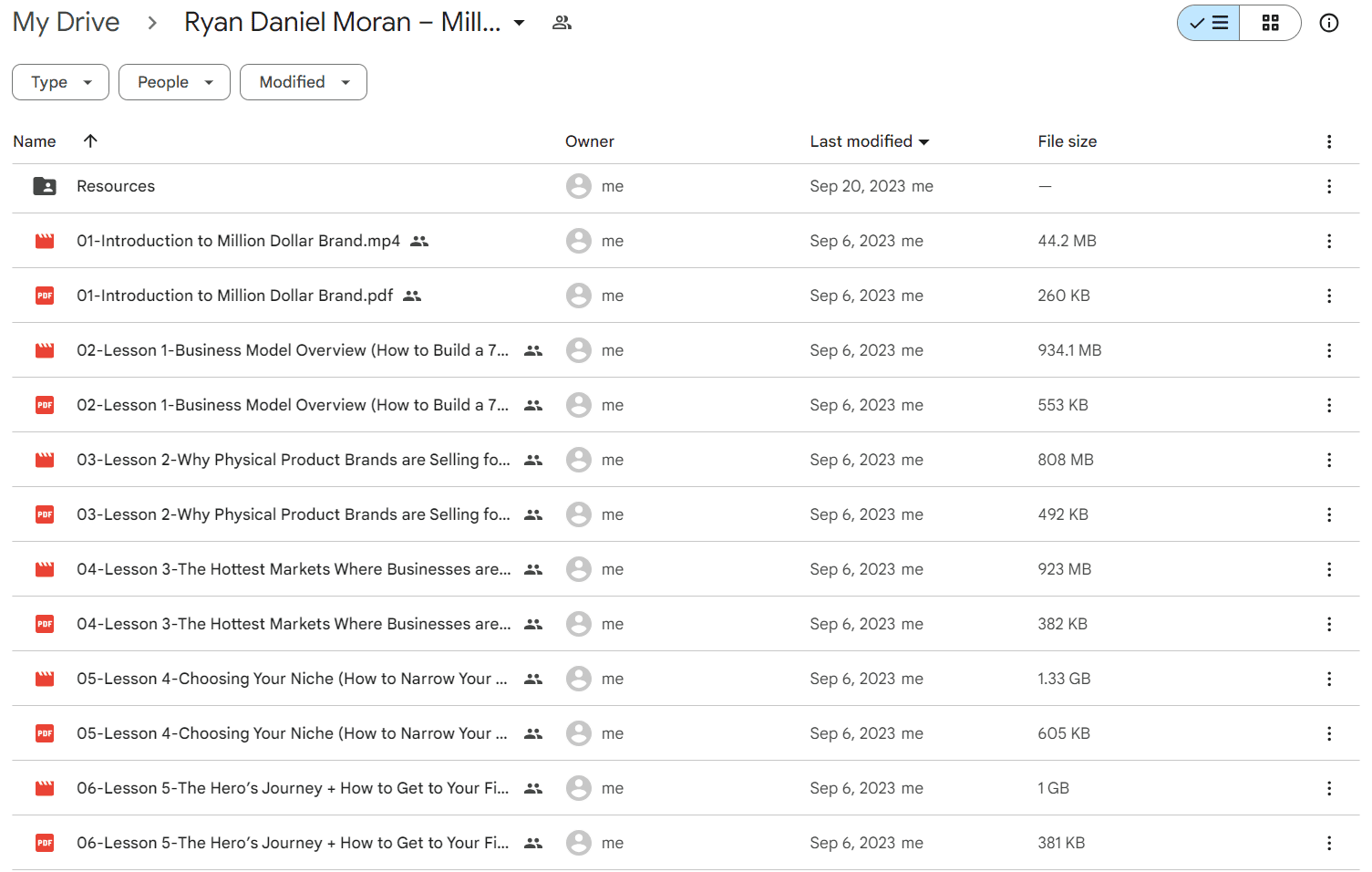The height and width of the screenshot is (872, 1372).
Task: Go back to My Drive breadcrumb
Action: pos(66,22)
